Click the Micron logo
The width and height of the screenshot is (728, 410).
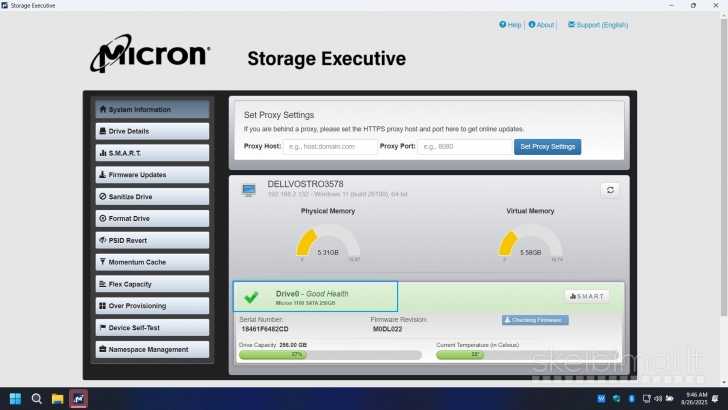coord(150,53)
